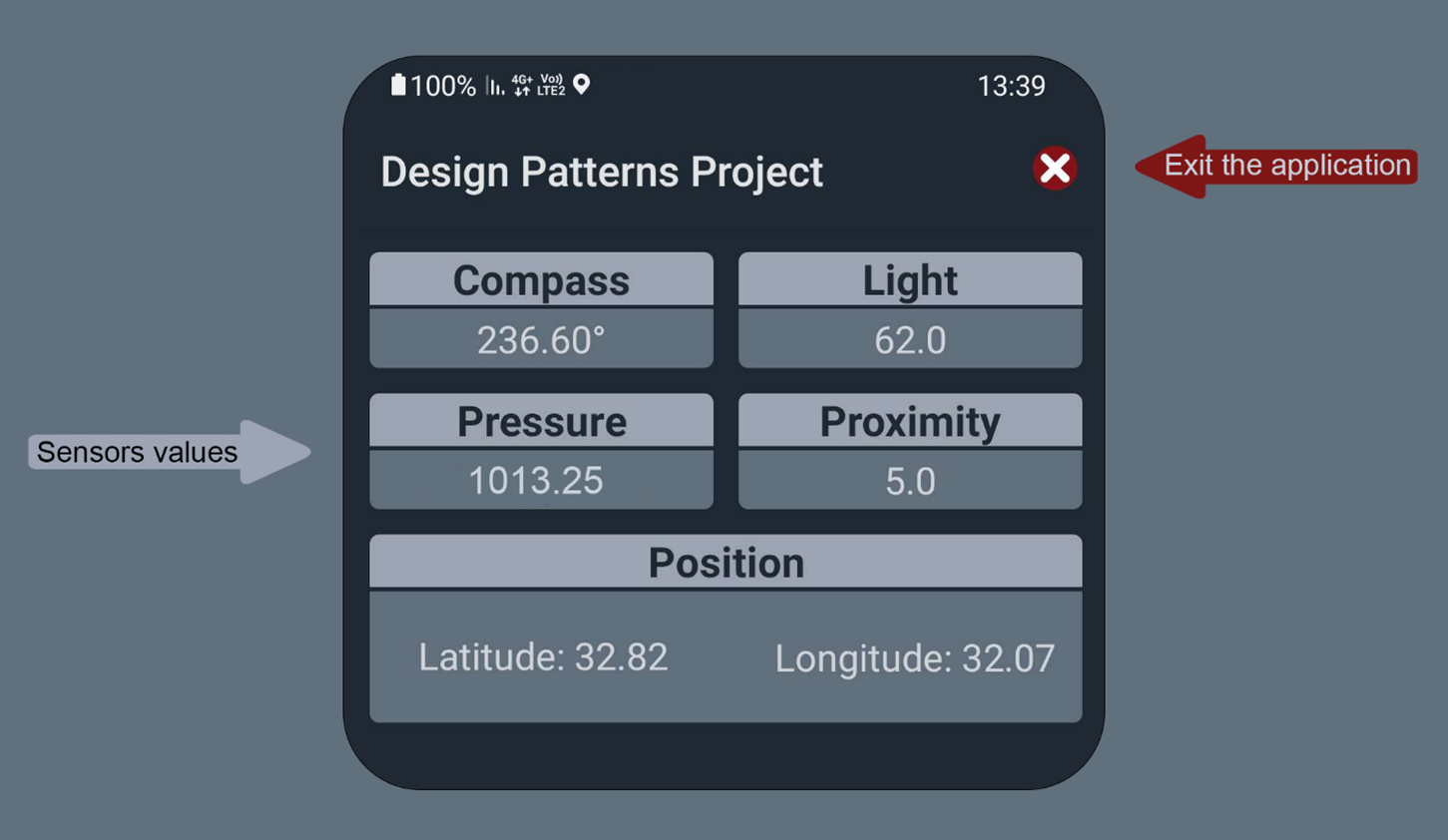This screenshot has height=840, width=1448.
Task: Tap the 4G+ data connection icon
Action: (x=523, y=86)
